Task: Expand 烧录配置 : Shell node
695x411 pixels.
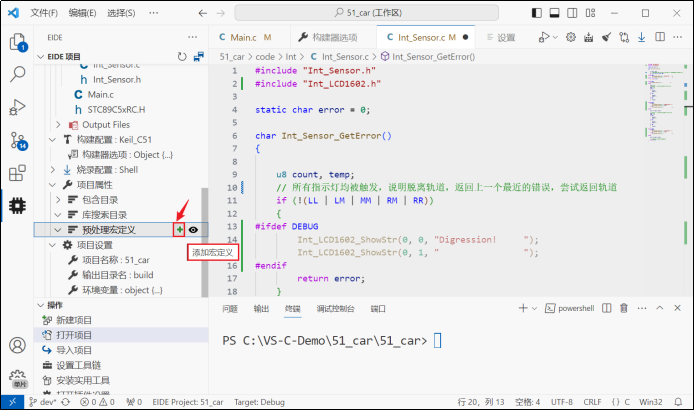Action: click(52, 170)
